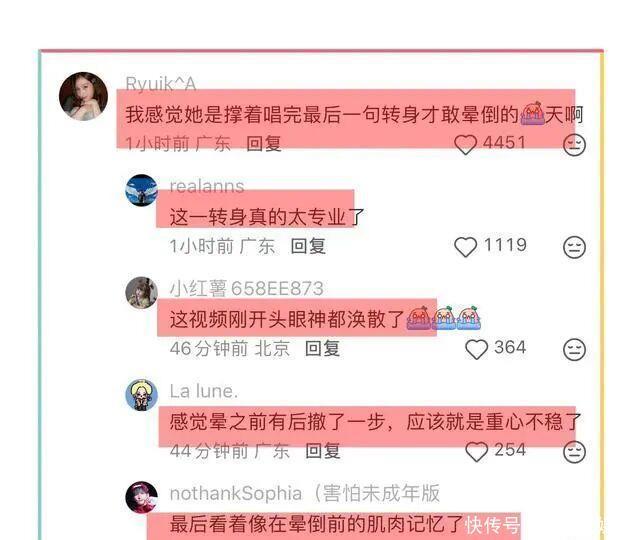Open the realanns username link

tap(207, 186)
